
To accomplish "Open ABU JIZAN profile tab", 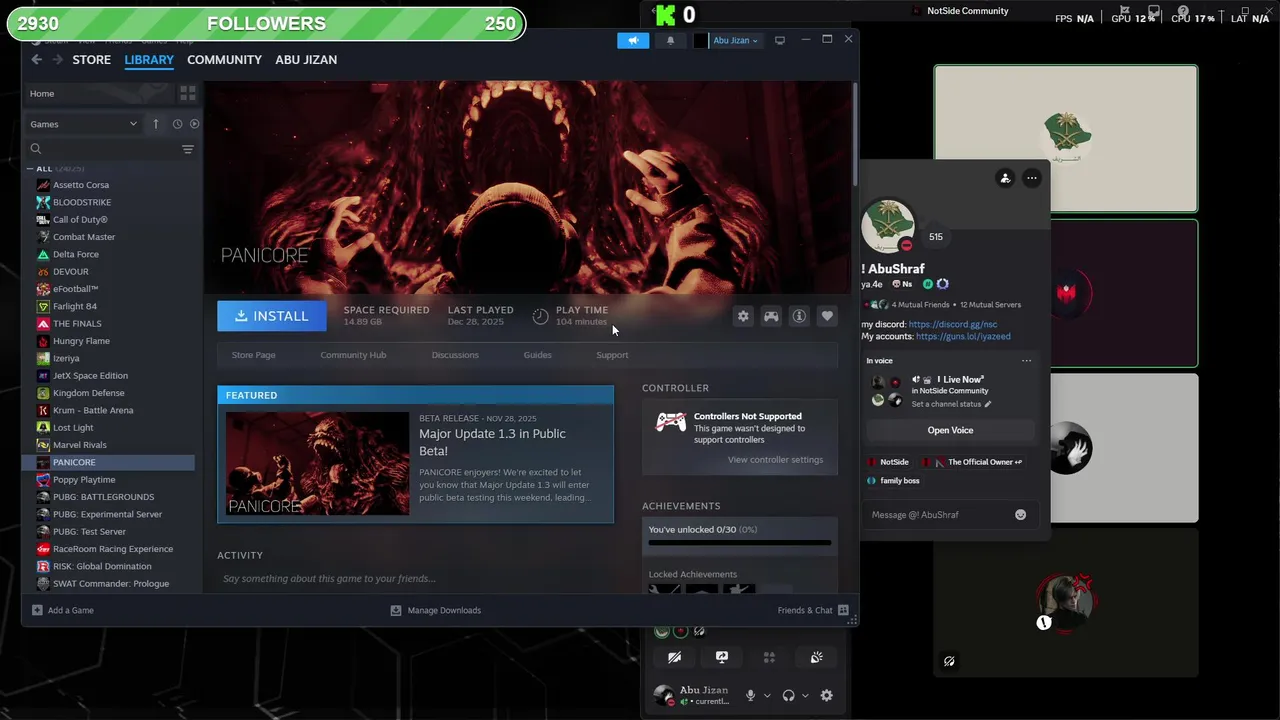I will point(306,60).
